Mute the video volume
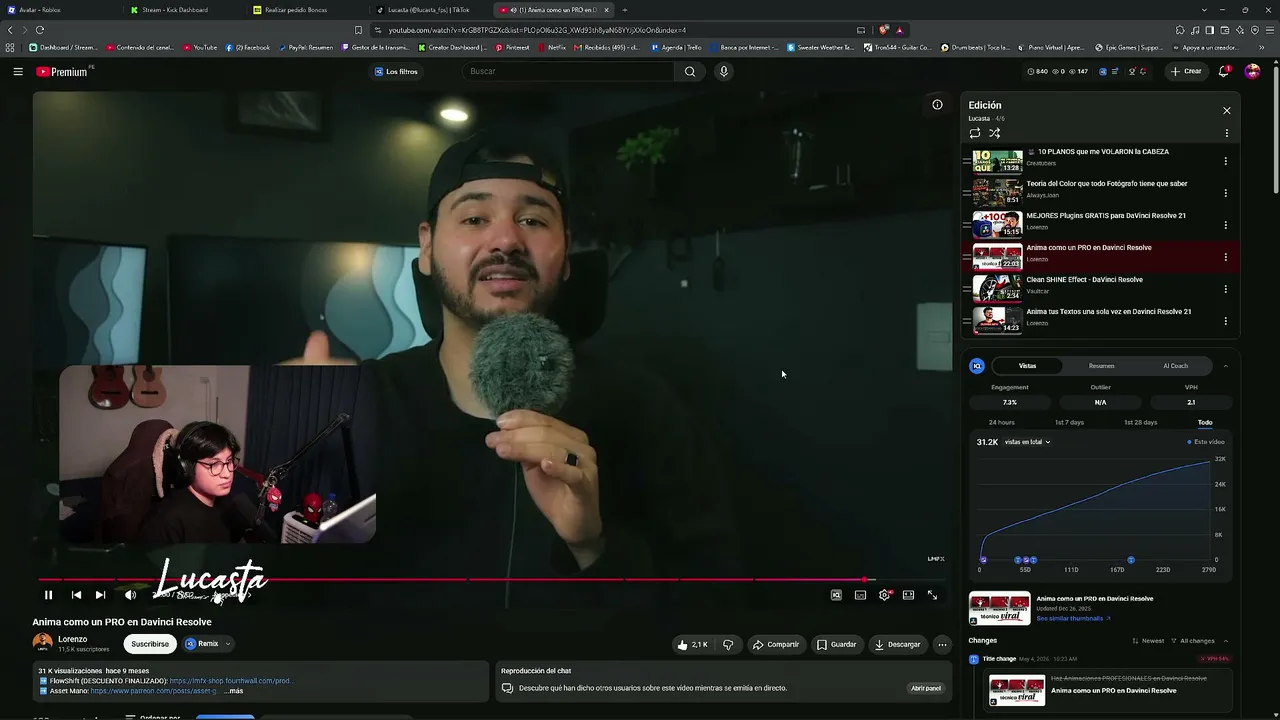 click(x=130, y=595)
